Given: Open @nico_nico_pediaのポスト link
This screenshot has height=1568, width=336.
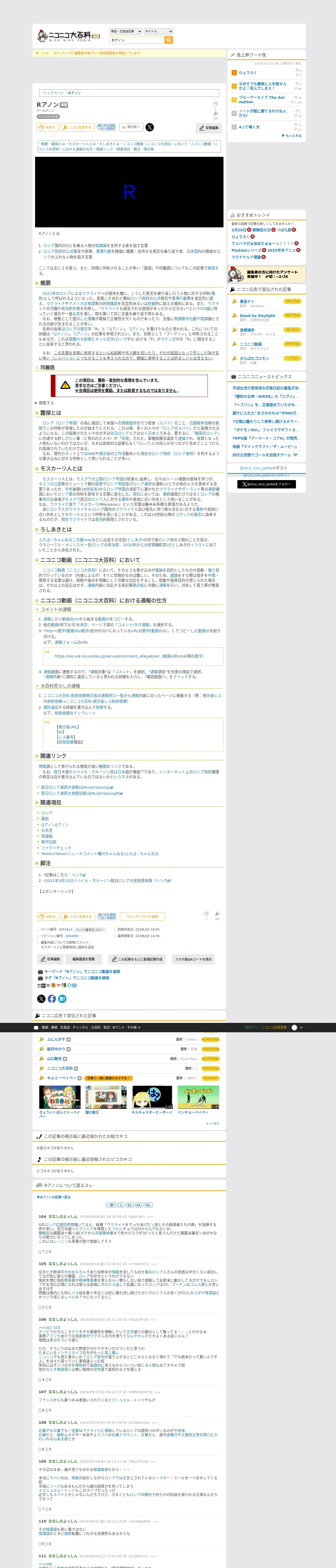Looking at the screenshot, I should (x=264, y=468).
